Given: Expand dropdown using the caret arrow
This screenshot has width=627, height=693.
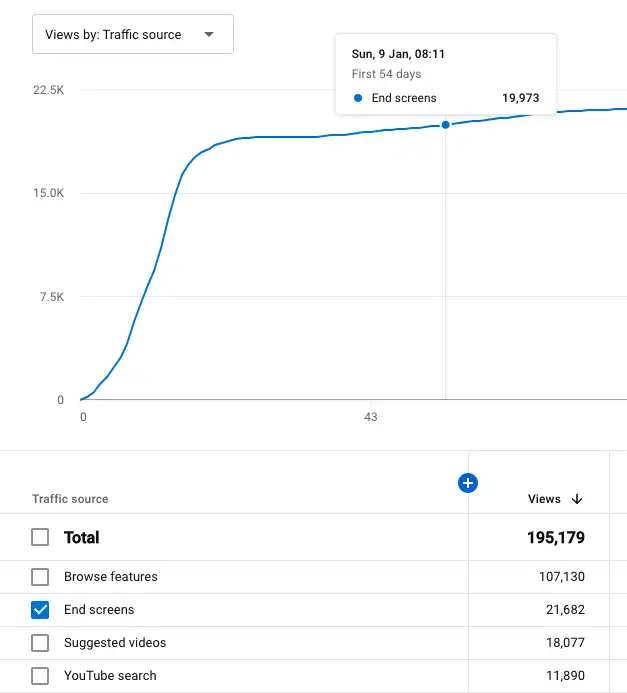Looking at the screenshot, I should [208, 34].
